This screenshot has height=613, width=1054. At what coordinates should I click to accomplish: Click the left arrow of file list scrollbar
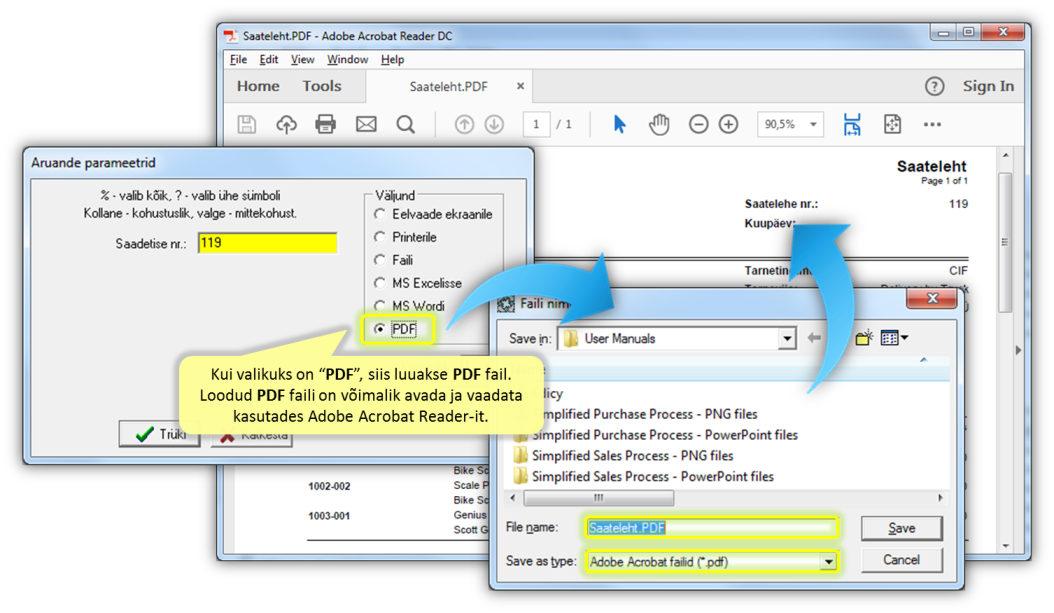[x=513, y=498]
